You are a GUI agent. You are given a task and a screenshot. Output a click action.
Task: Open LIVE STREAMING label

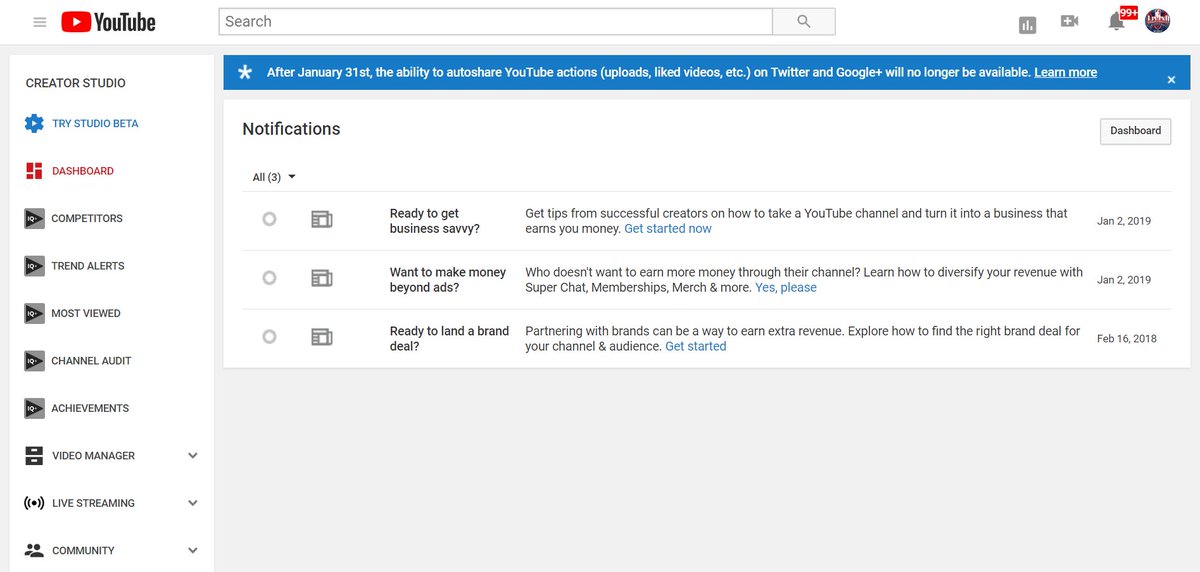pyautogui.click(x=93, y=503)
